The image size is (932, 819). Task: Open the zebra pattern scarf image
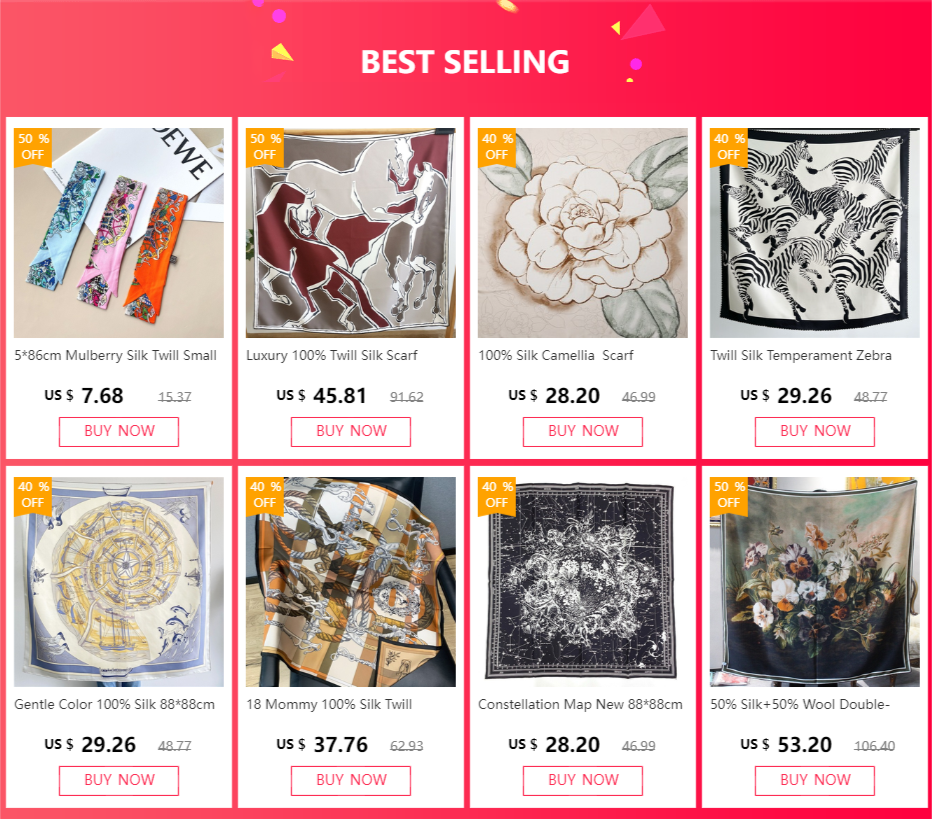815,233
